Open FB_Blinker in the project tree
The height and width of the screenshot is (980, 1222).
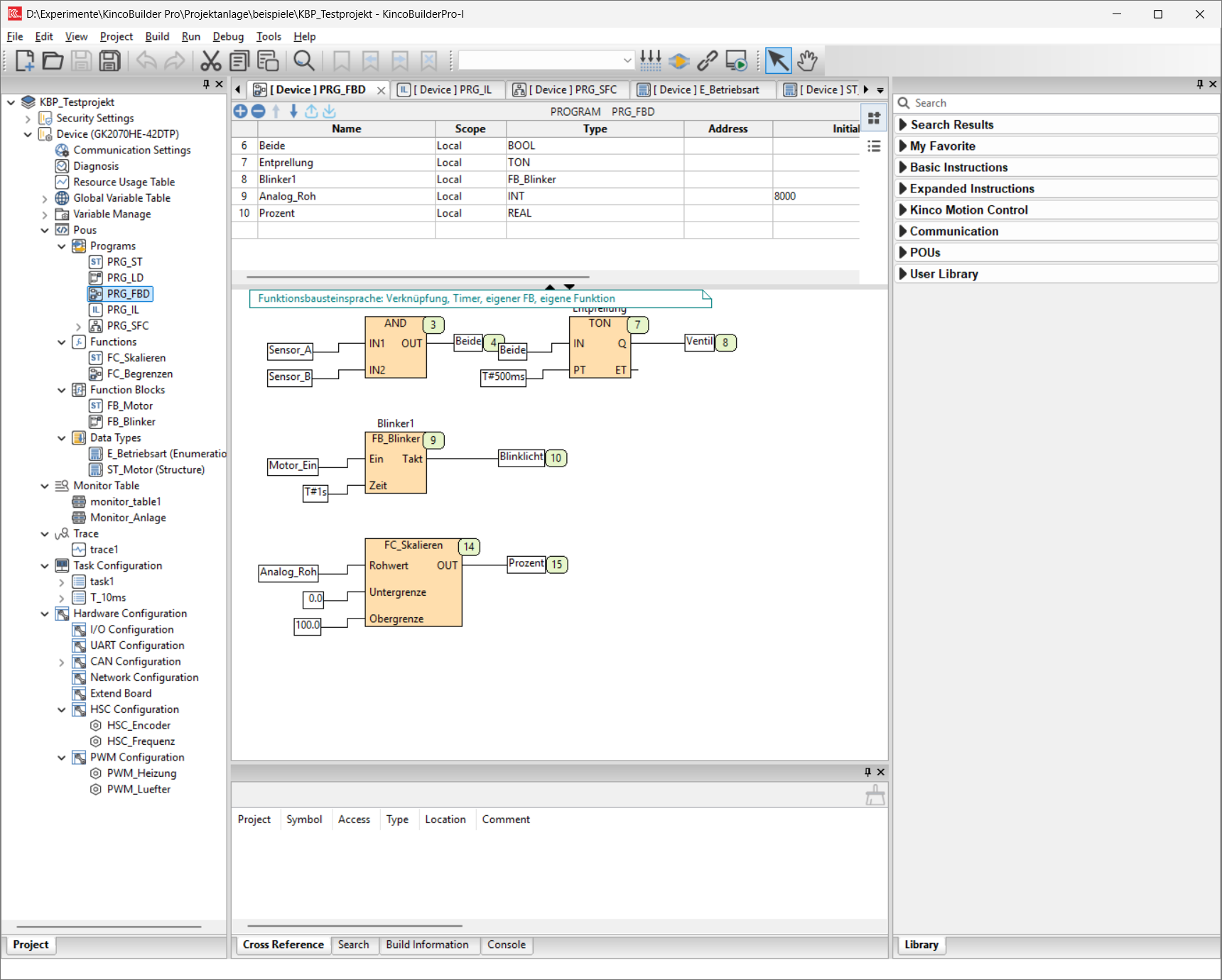coord(131,422)
